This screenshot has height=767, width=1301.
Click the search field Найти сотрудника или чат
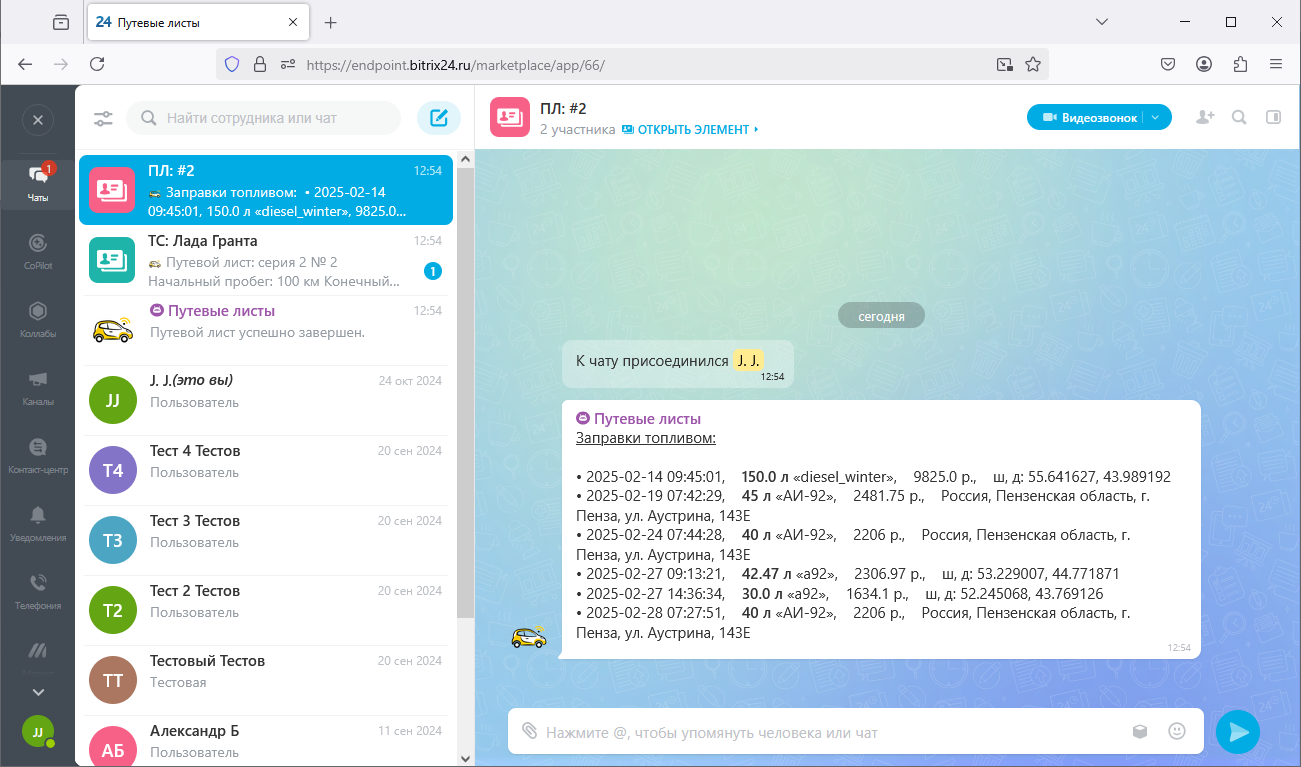coord(264,118)
